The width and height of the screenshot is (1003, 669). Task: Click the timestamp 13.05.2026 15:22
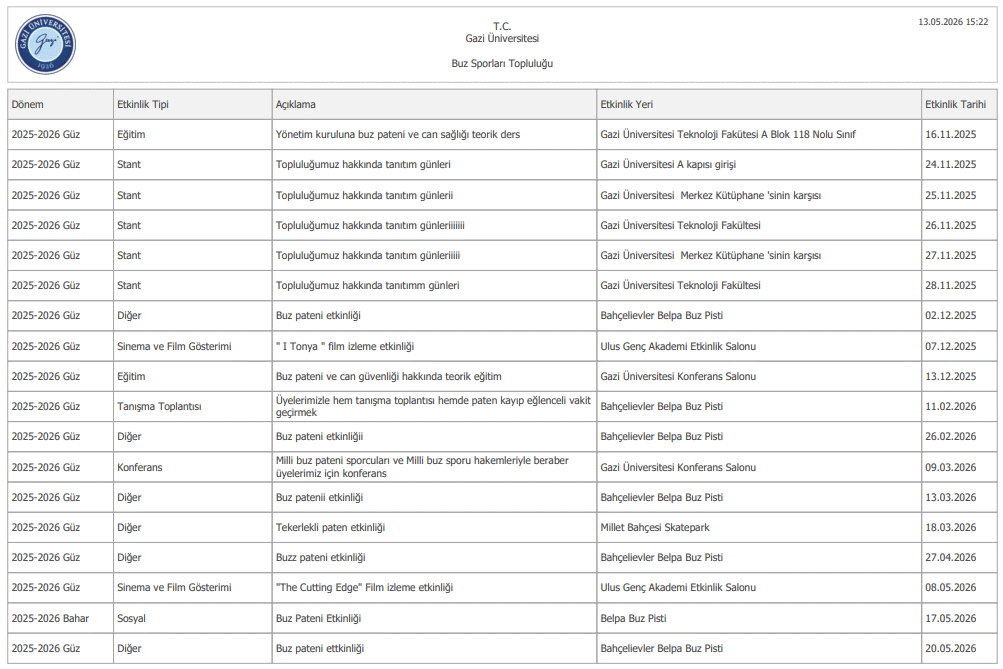coord(953,22)
